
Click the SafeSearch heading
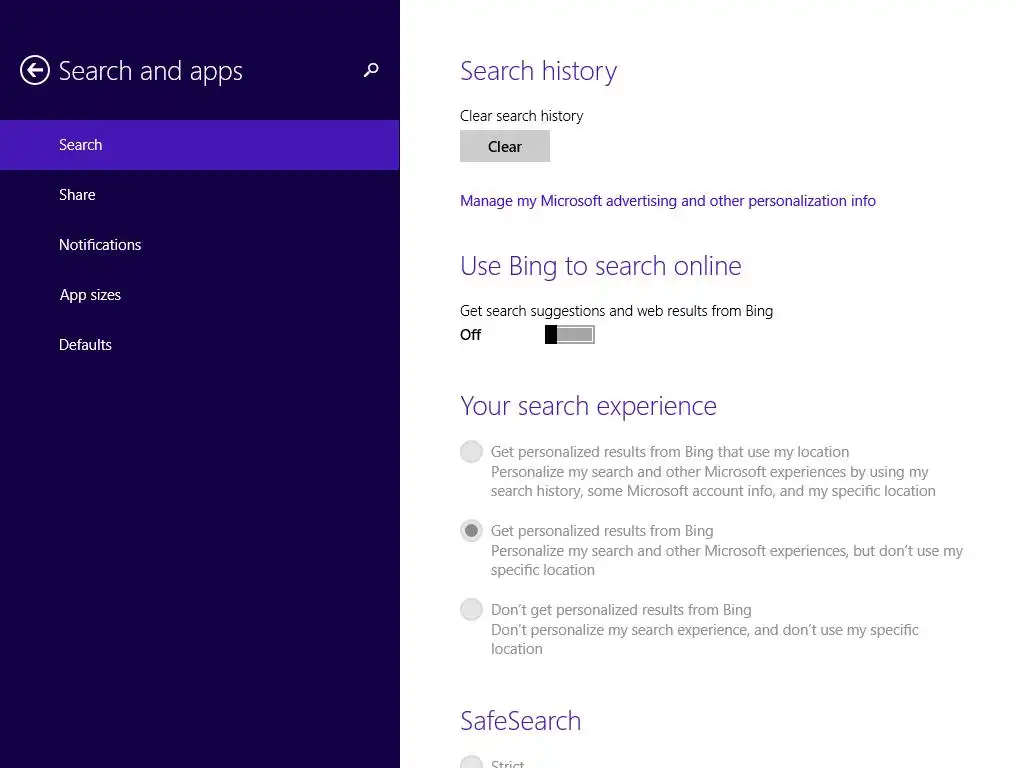point(520,721)
